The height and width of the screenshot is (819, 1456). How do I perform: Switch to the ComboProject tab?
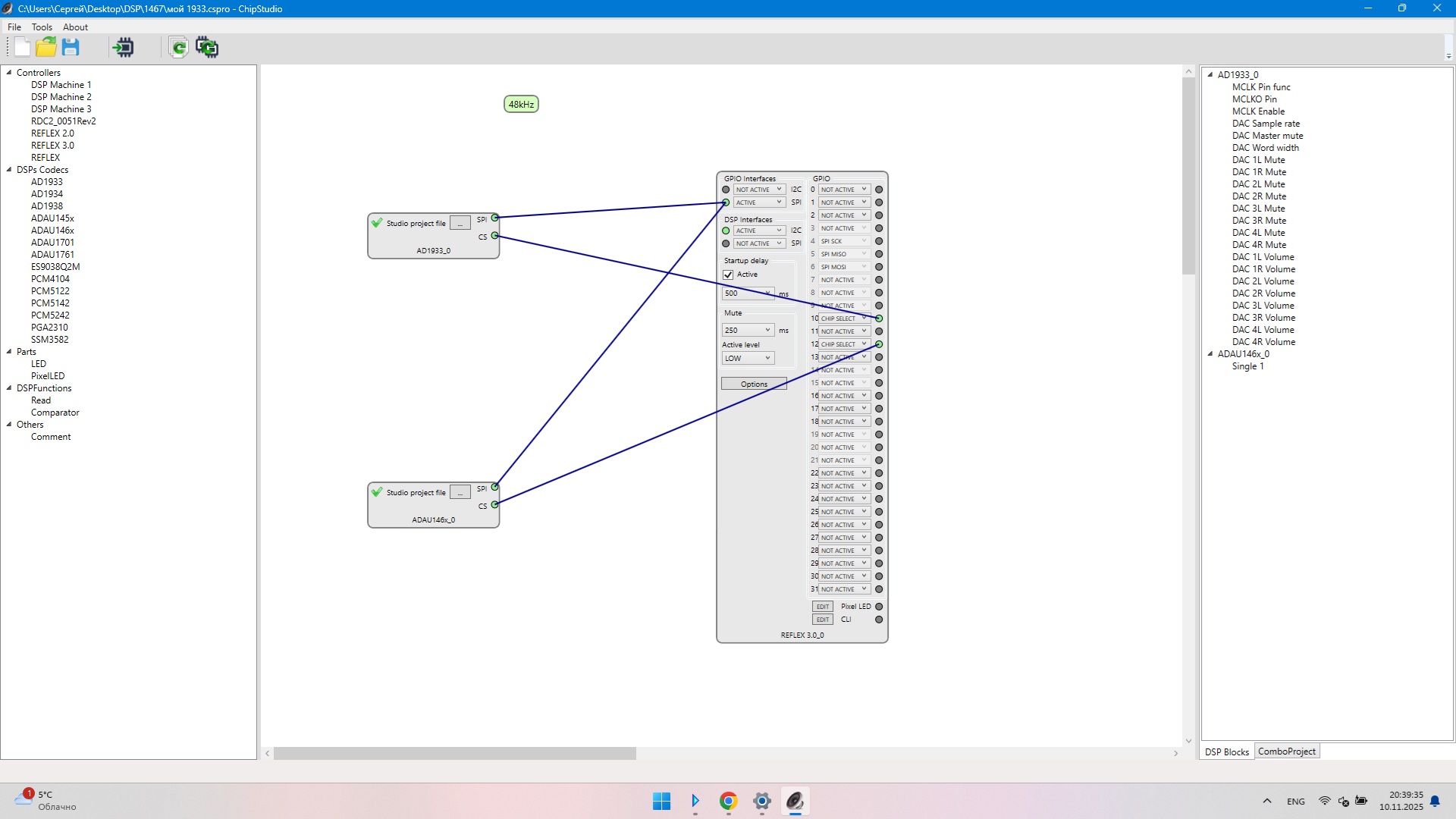click(x=1286, y=752)
